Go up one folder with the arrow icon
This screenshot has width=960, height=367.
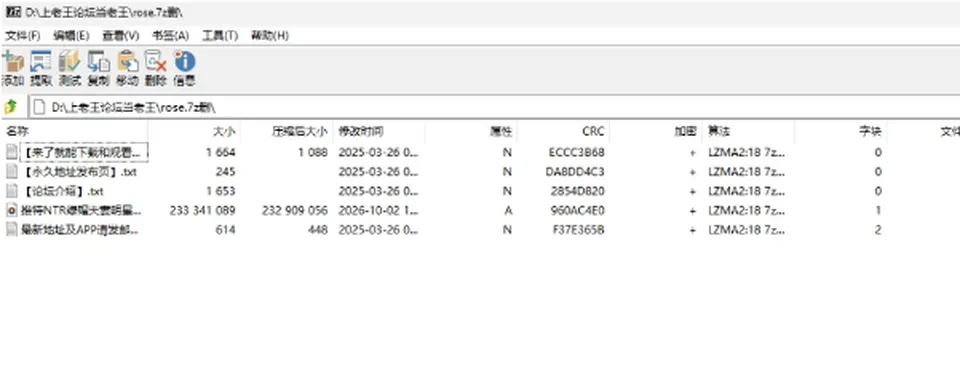click(11, 107)
